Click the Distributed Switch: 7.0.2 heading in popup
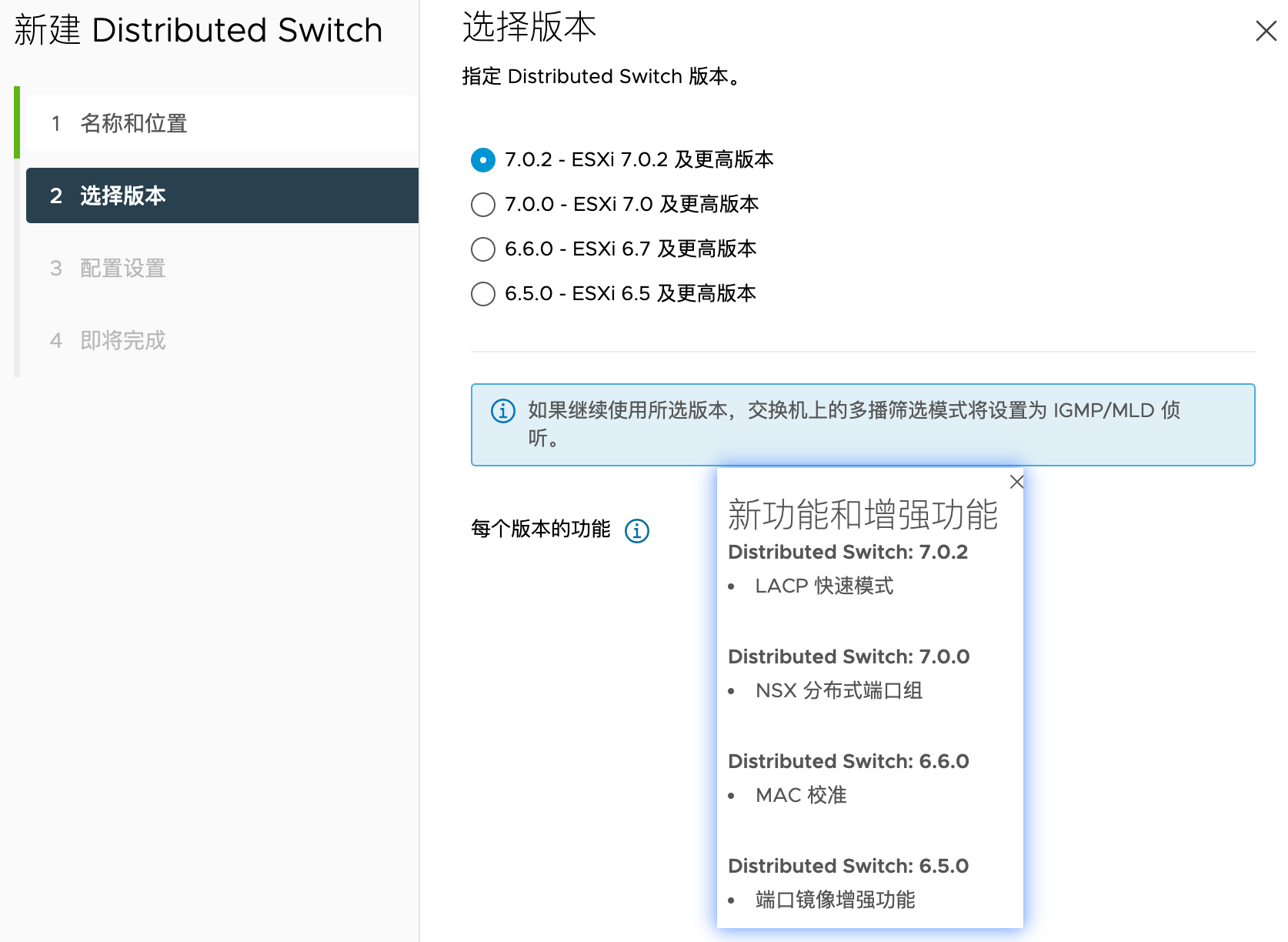This screenshot has width=1288, height=942. (x=848, y=552)
